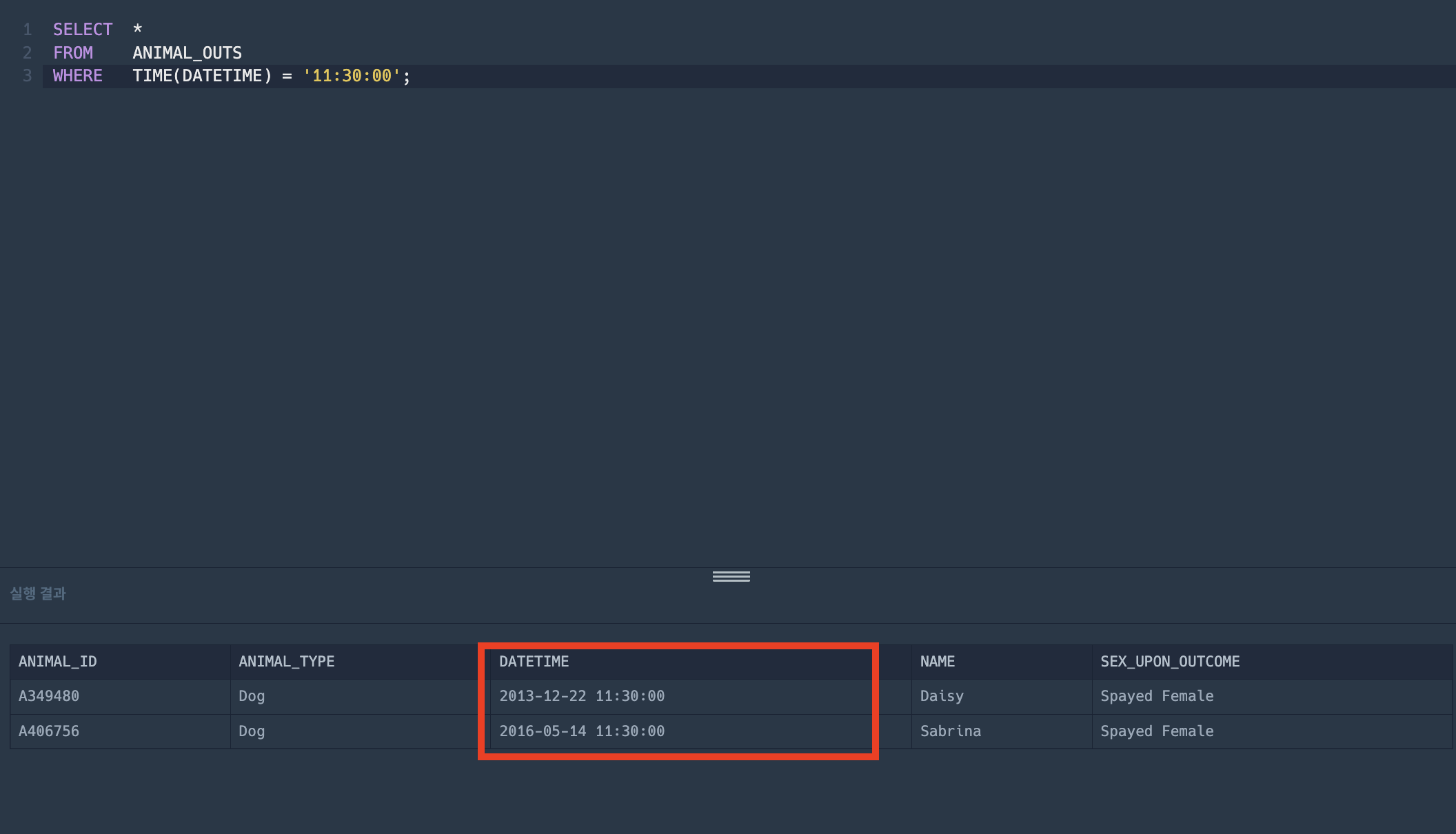The image size is (1456, 834).
Task: Click the SEX_UPON_OUTCOME column header
Action: [x=1169, y=662]
